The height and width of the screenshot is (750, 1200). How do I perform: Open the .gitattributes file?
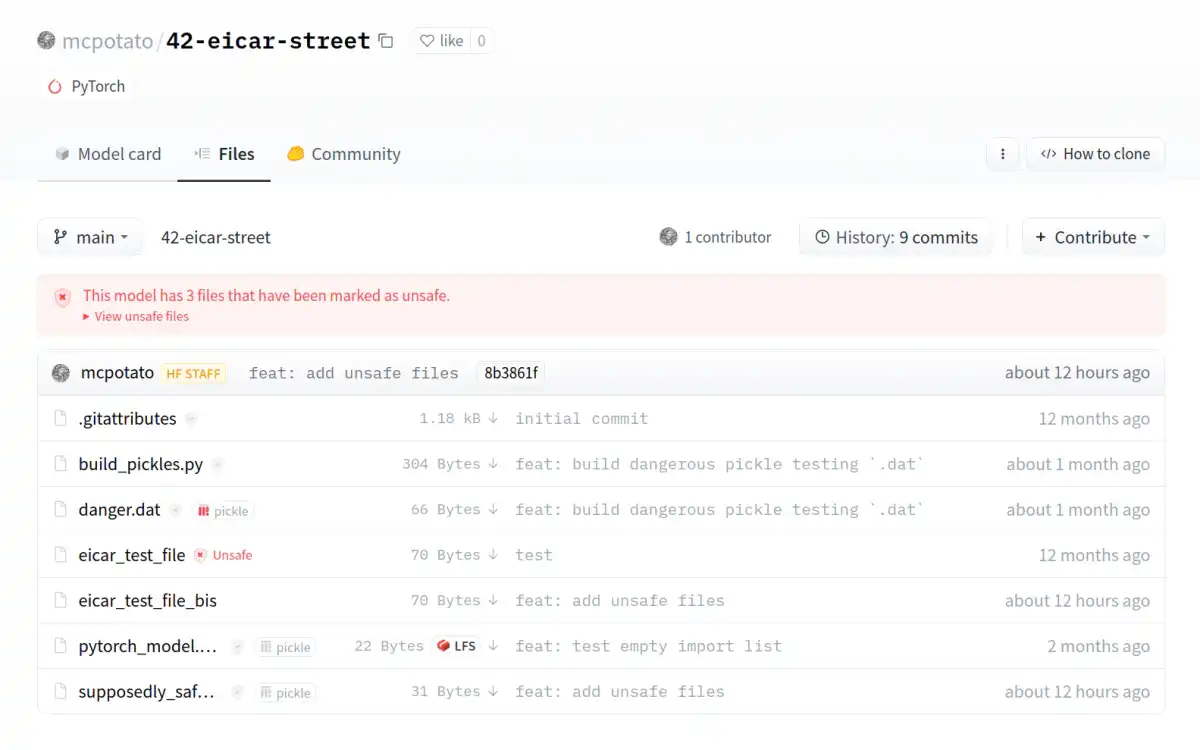point(127,418)
